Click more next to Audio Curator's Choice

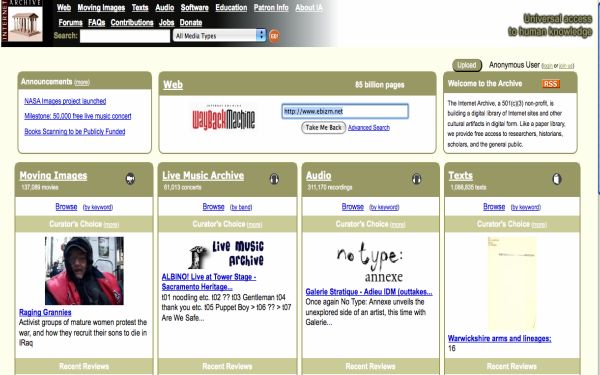tap(398, 225)
